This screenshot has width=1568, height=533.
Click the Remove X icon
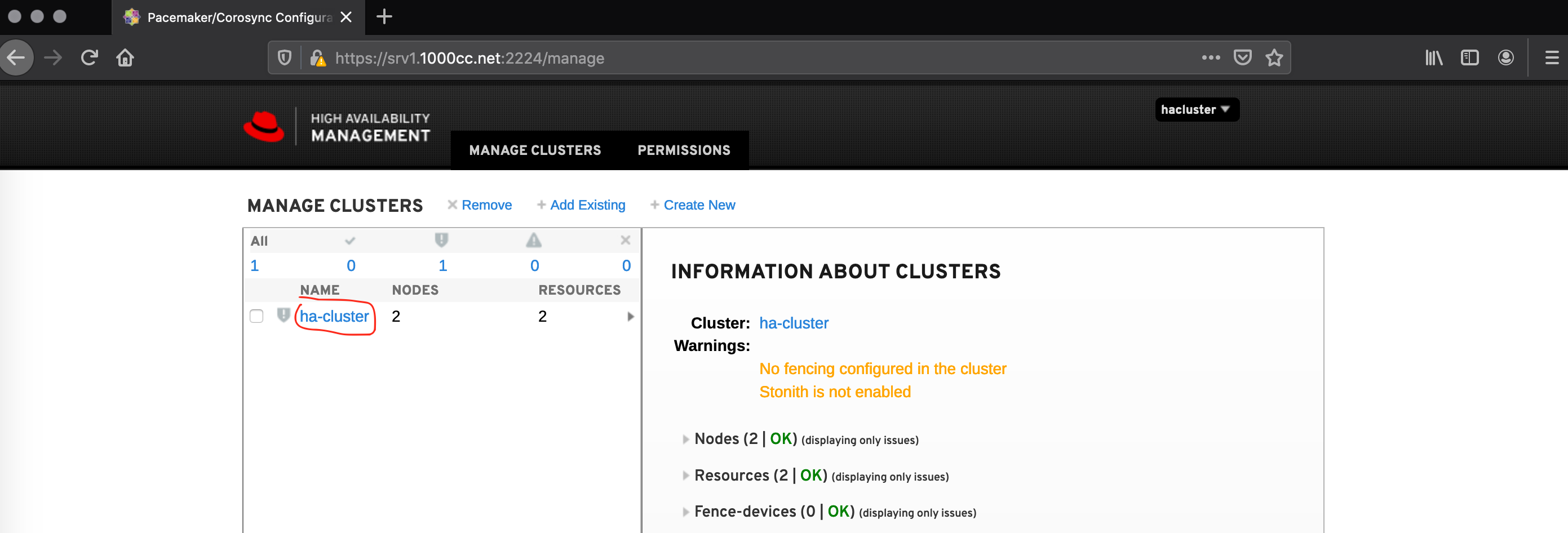click(452, 205)
